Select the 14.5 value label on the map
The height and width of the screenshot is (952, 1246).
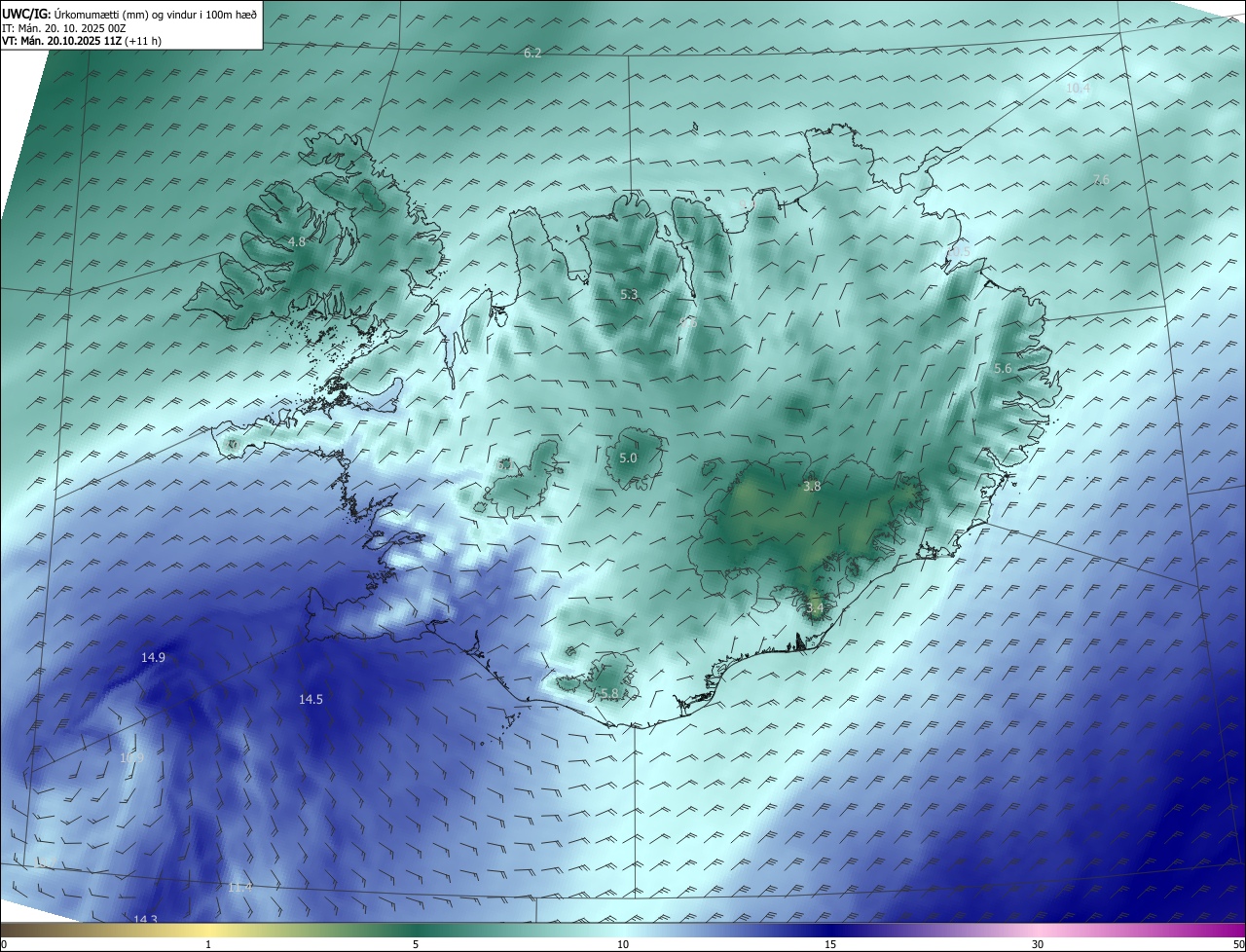point(311,699)
